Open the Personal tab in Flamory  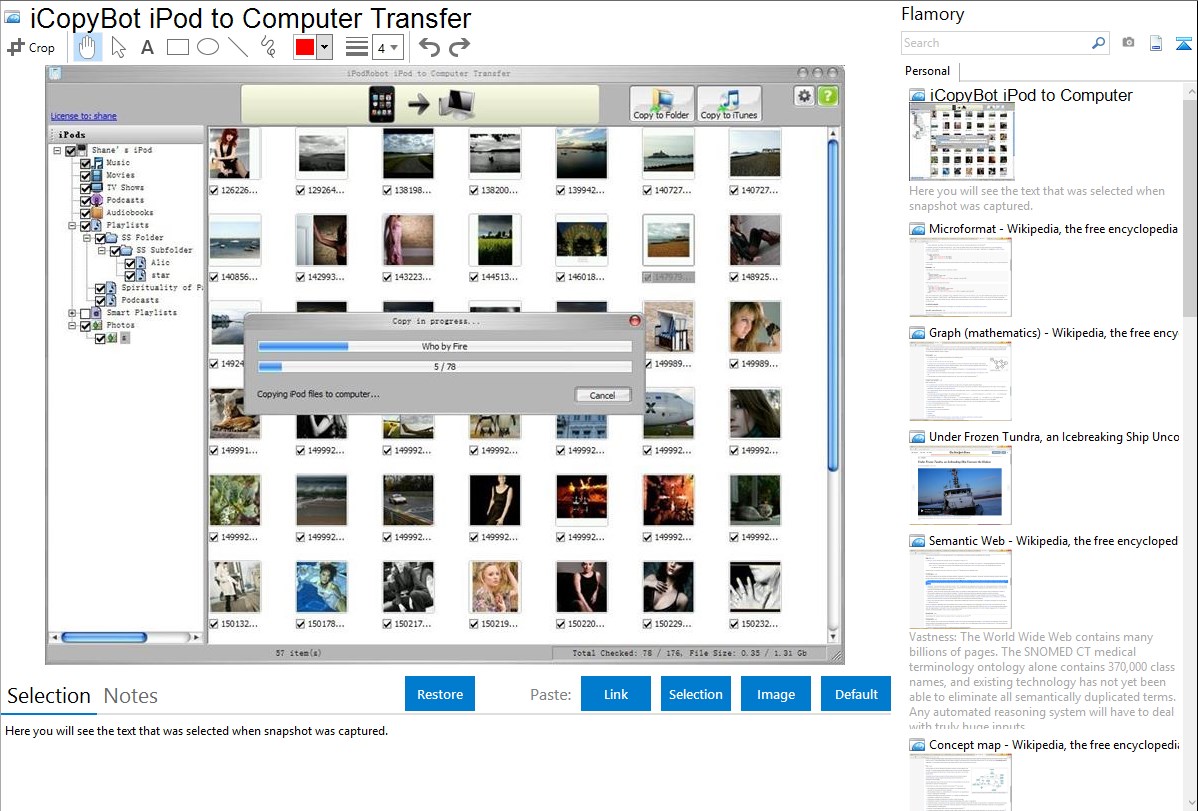click(x=928, y=71)
